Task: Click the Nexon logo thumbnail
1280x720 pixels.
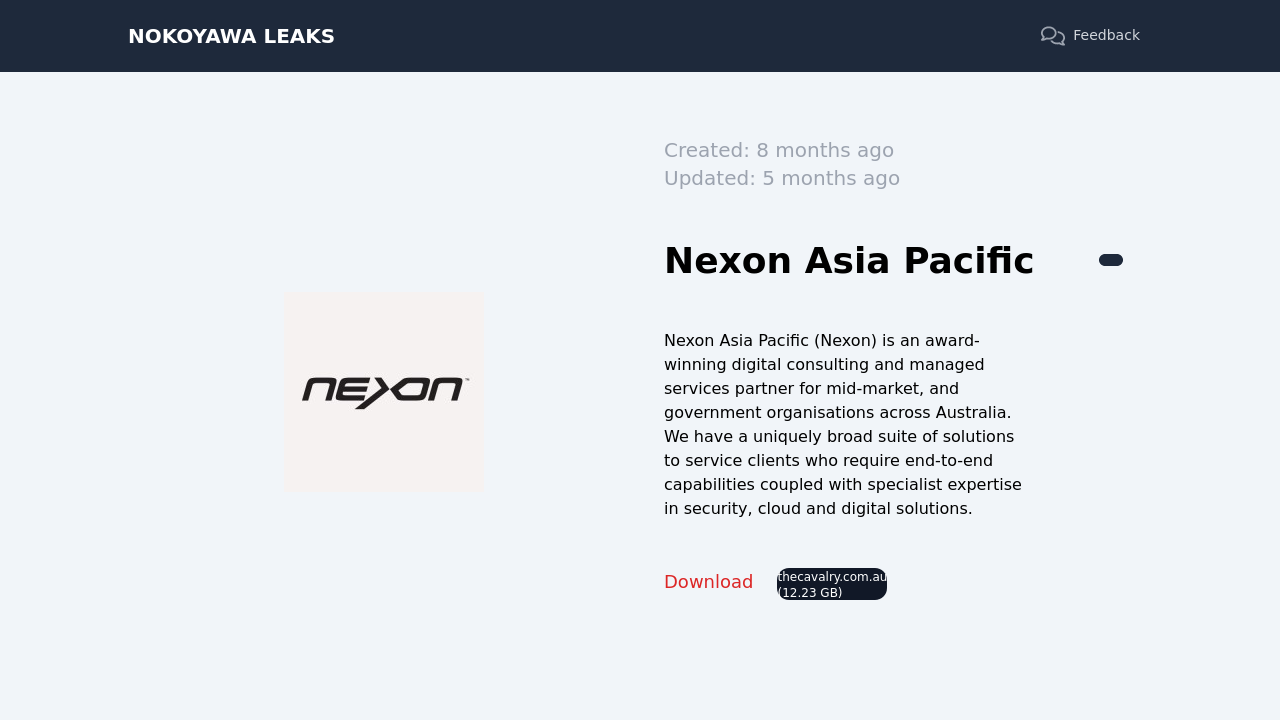Action: pos(384,392)
